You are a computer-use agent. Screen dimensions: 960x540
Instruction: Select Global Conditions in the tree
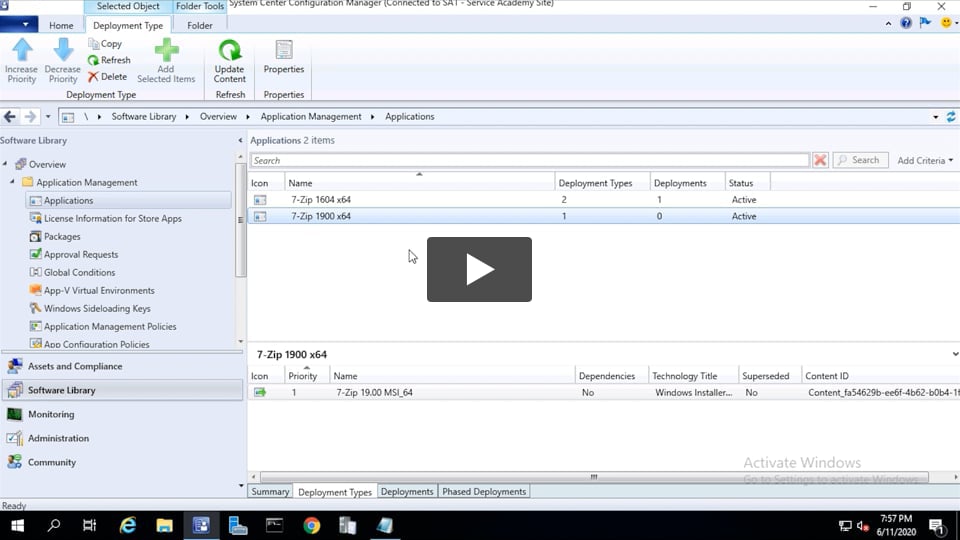(79, 273)
